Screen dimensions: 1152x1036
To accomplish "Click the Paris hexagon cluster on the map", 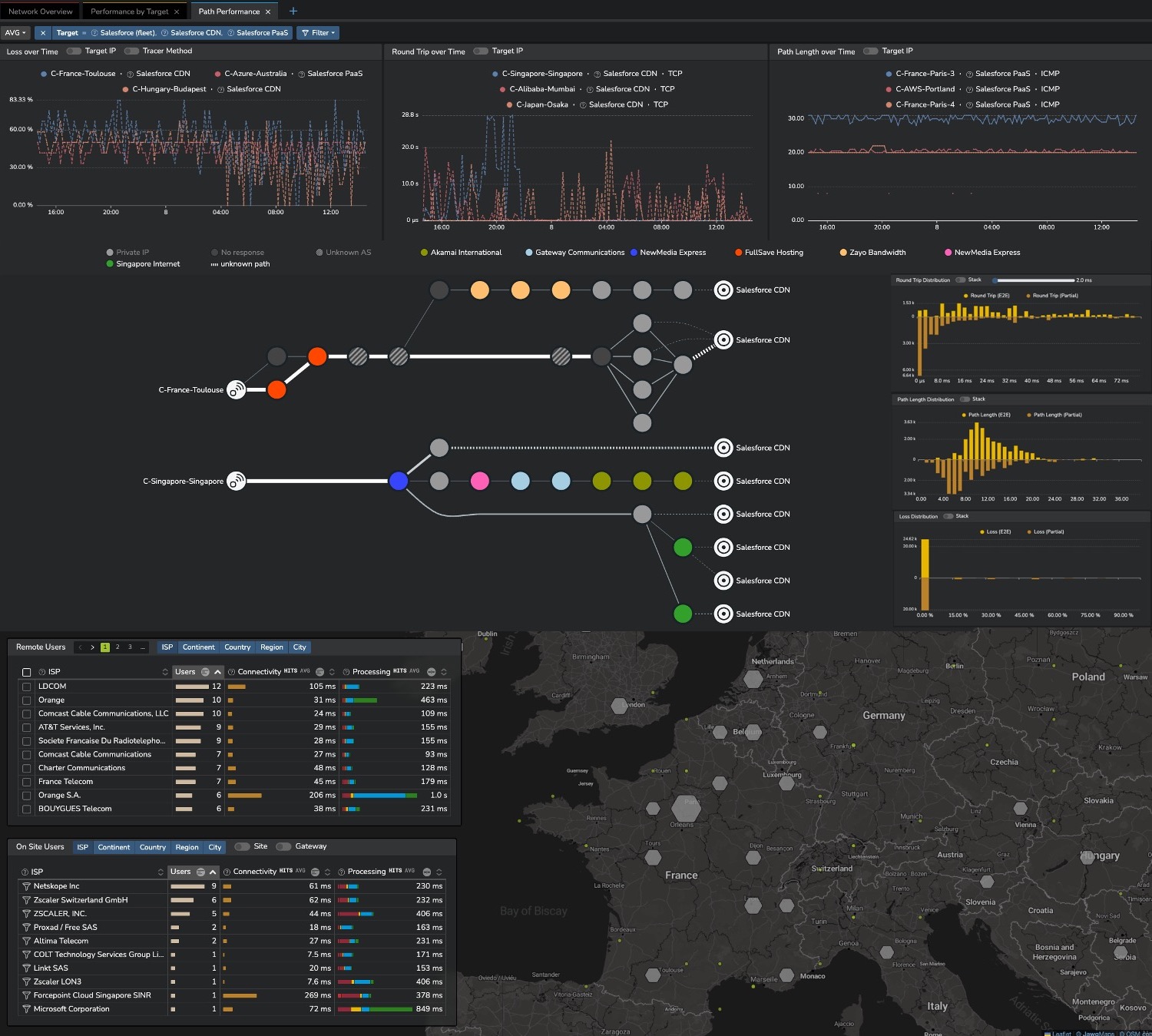I will coord(687,809).
